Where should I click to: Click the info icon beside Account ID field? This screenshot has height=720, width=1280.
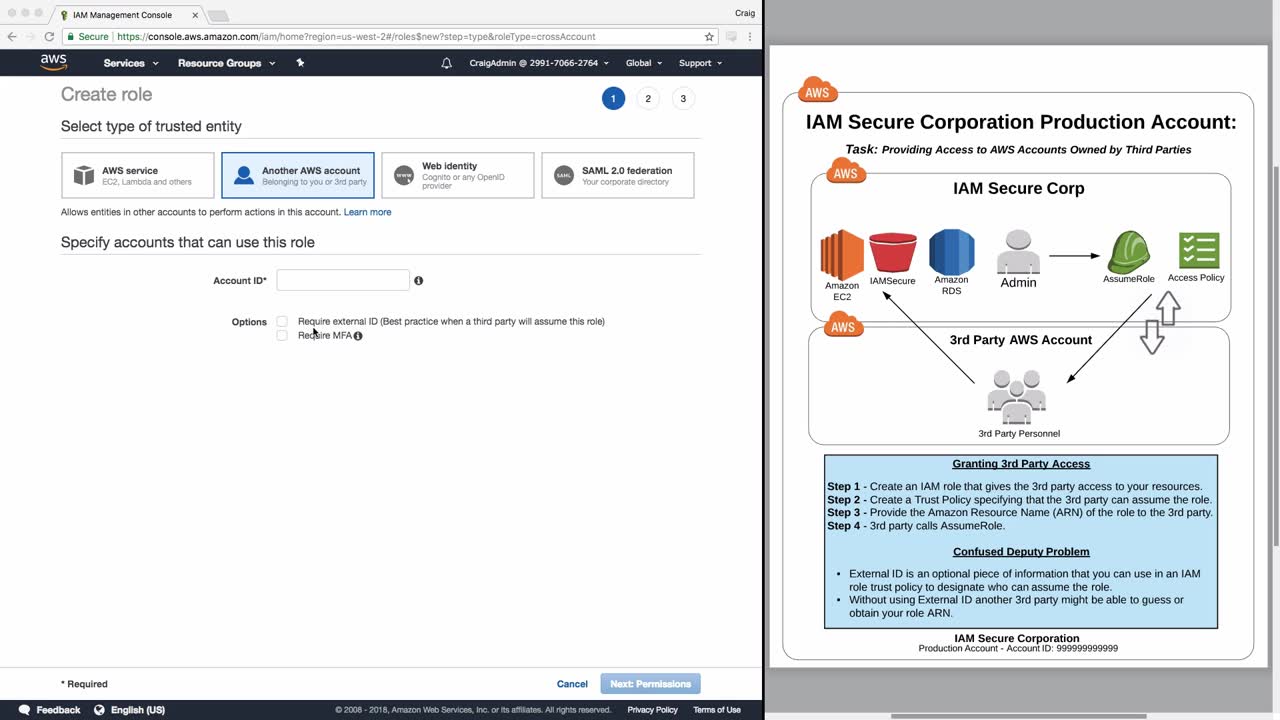(x=418, y=281)
